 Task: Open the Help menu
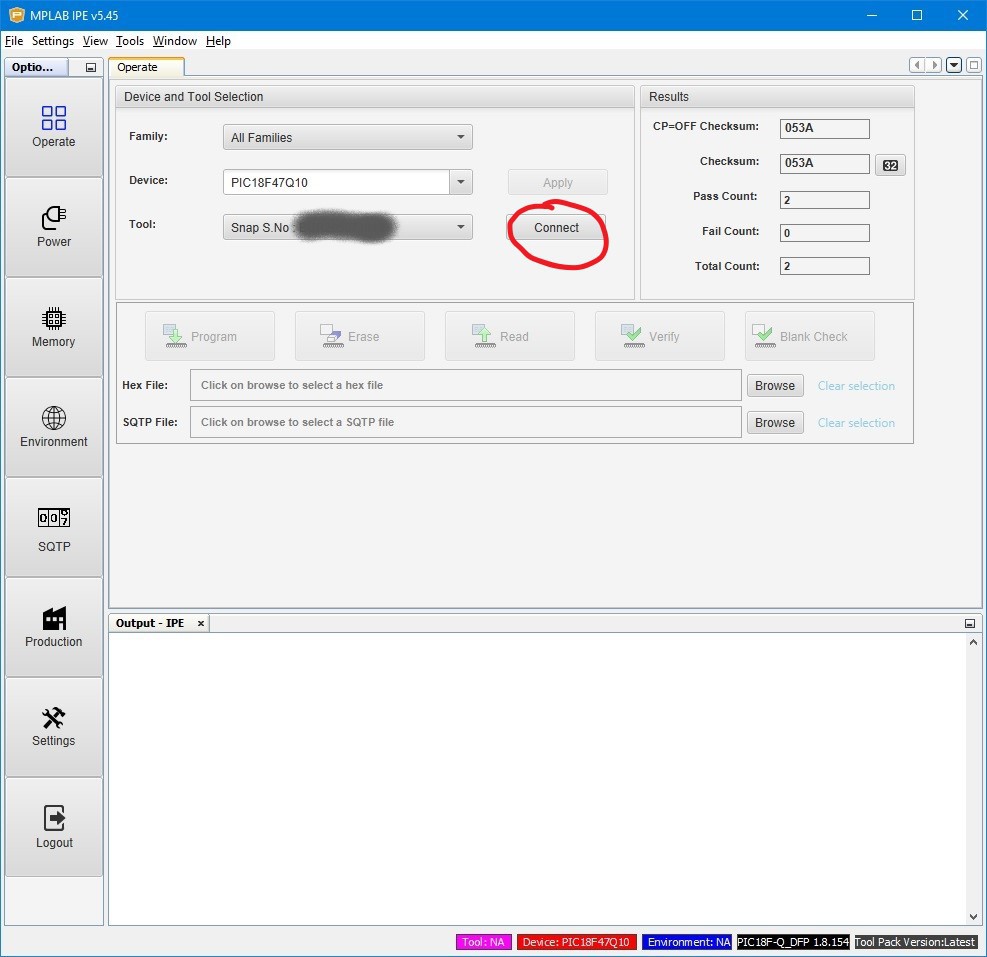(218, 41)
